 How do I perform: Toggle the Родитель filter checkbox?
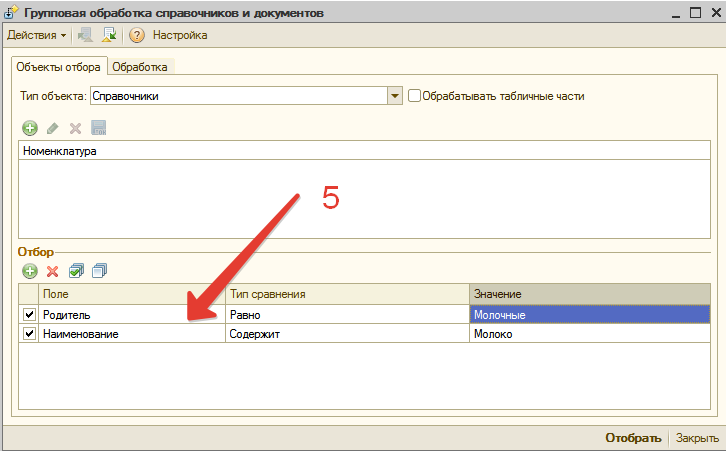[29, 315]
